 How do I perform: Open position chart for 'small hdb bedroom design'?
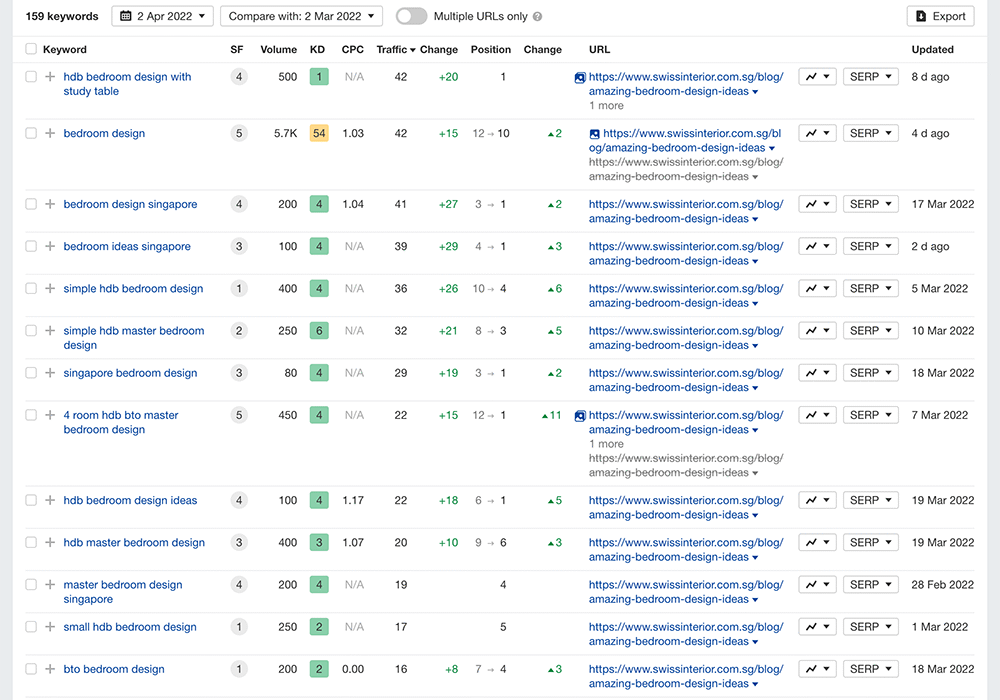[816, 627]
